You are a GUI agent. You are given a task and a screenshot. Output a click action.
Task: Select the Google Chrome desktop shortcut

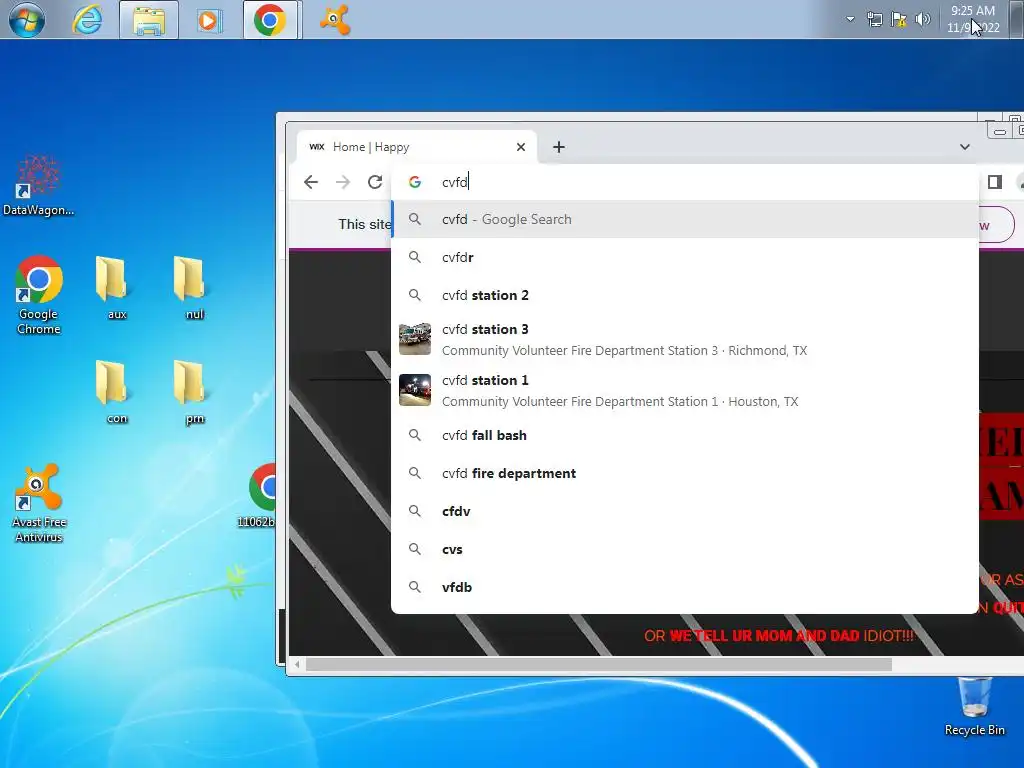[39, 295]
